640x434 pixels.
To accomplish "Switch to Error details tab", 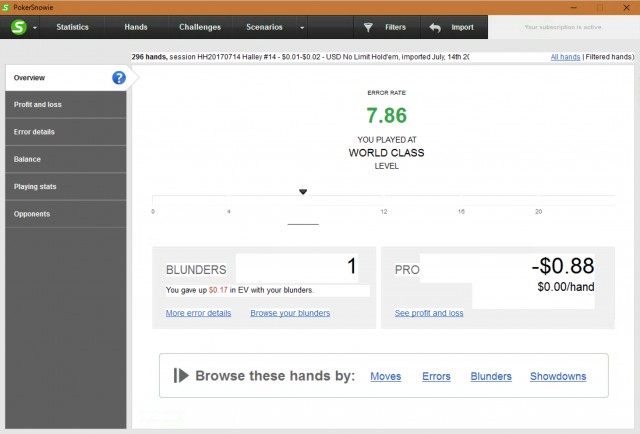I will click(x=66, y=132).
